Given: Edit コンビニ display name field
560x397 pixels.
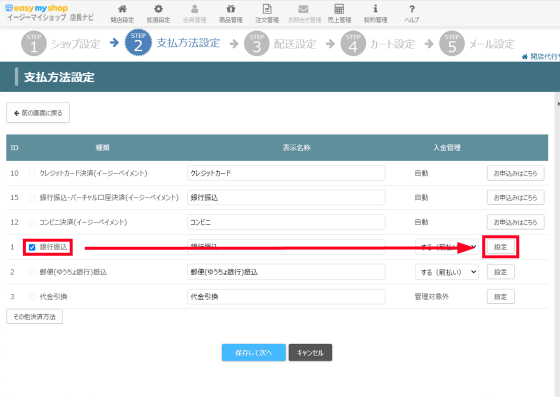Looking at the screenshot, I should [x=286, y=222].
